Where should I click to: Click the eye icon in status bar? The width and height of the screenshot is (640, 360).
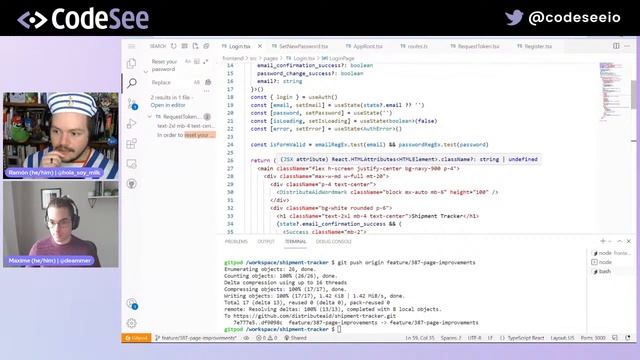(x=247, y=338)
